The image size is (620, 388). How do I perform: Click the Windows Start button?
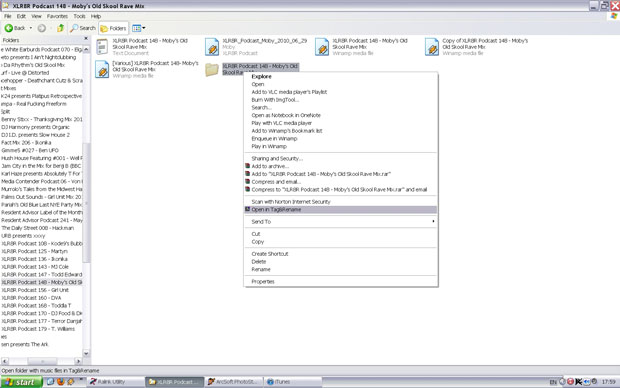[x=21, y=382]
